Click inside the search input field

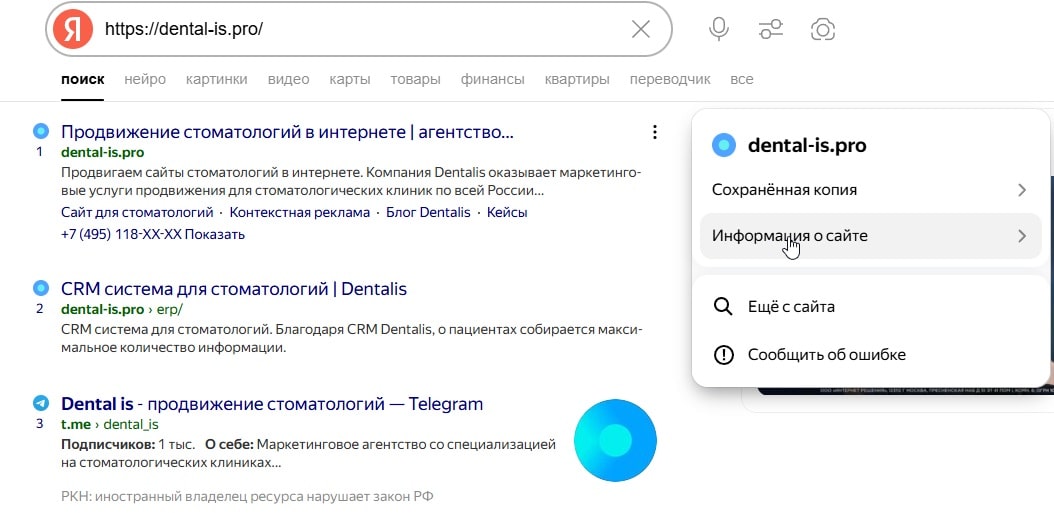[363, 29]
